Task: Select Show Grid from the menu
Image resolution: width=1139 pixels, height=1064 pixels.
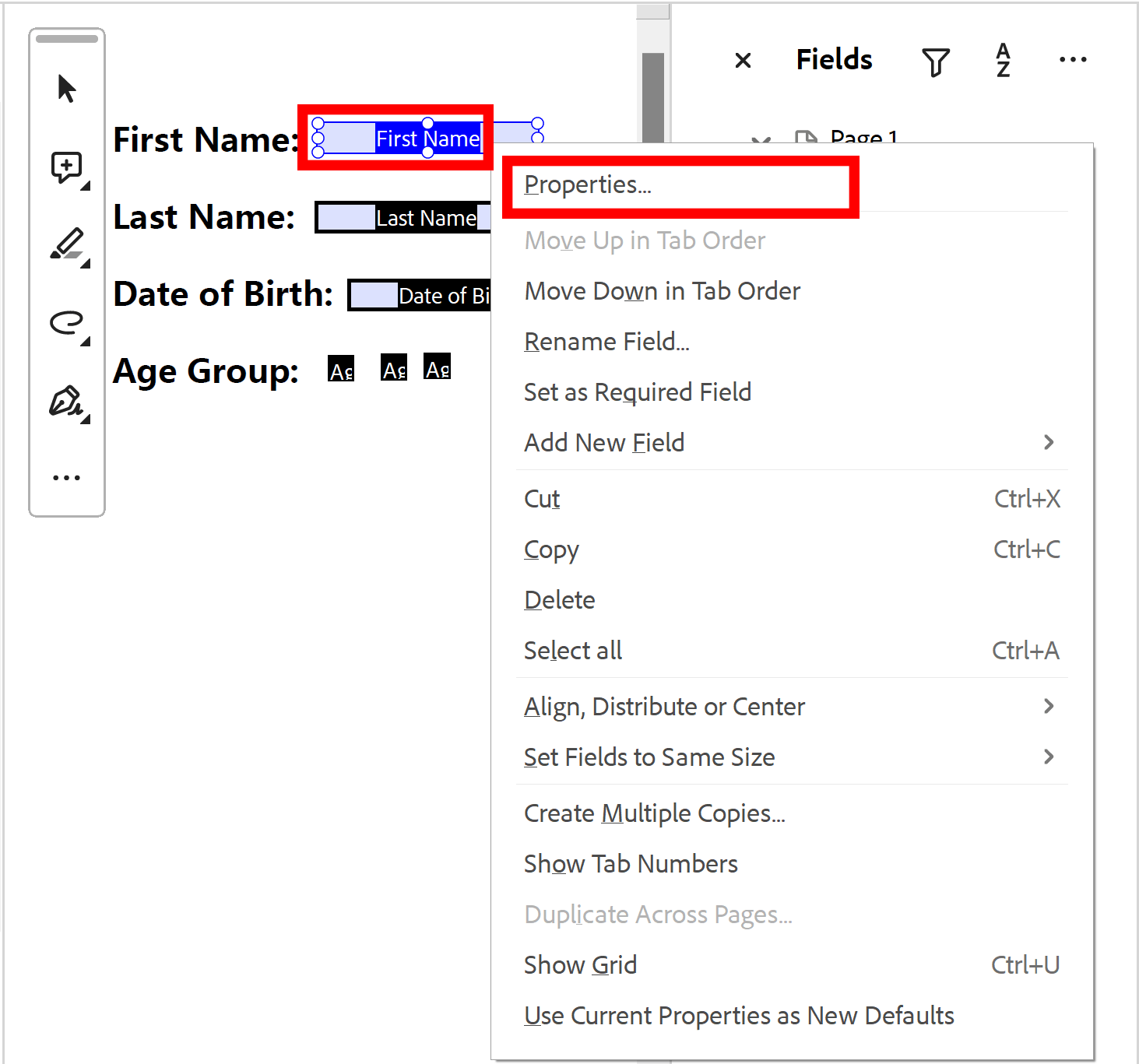Action: [580, 964]
